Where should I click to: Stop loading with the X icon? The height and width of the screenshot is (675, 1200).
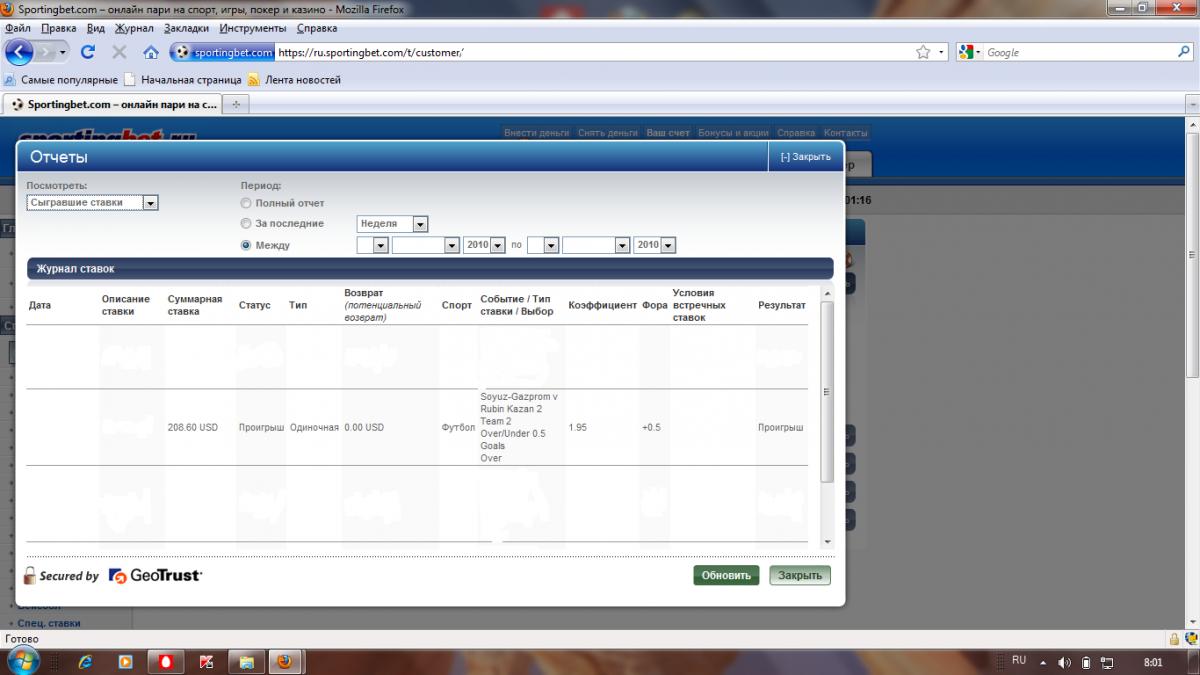point(119,52)
